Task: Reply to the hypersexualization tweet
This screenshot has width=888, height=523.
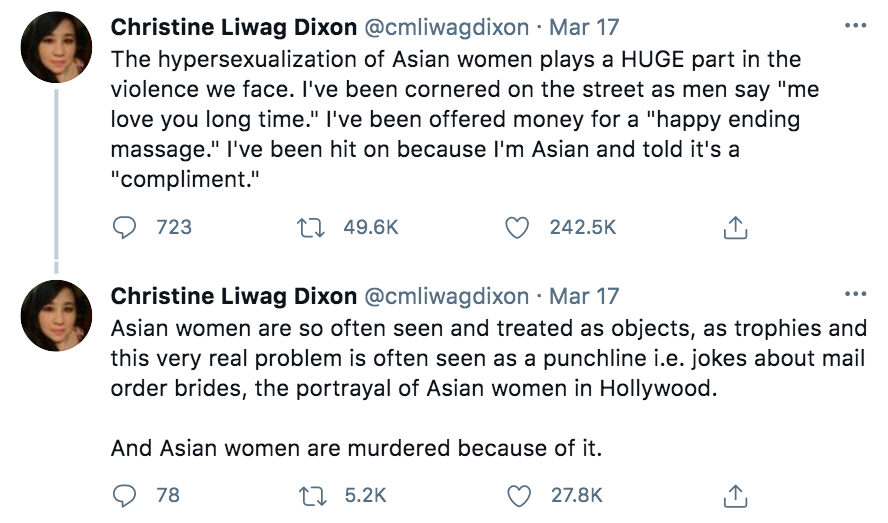Action: [x=122, y=228]
